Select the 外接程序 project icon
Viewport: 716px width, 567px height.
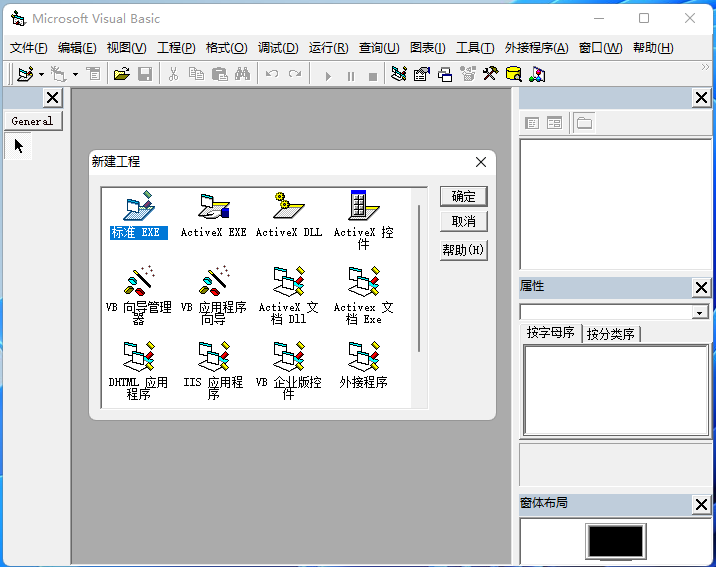tap(363, 365)
